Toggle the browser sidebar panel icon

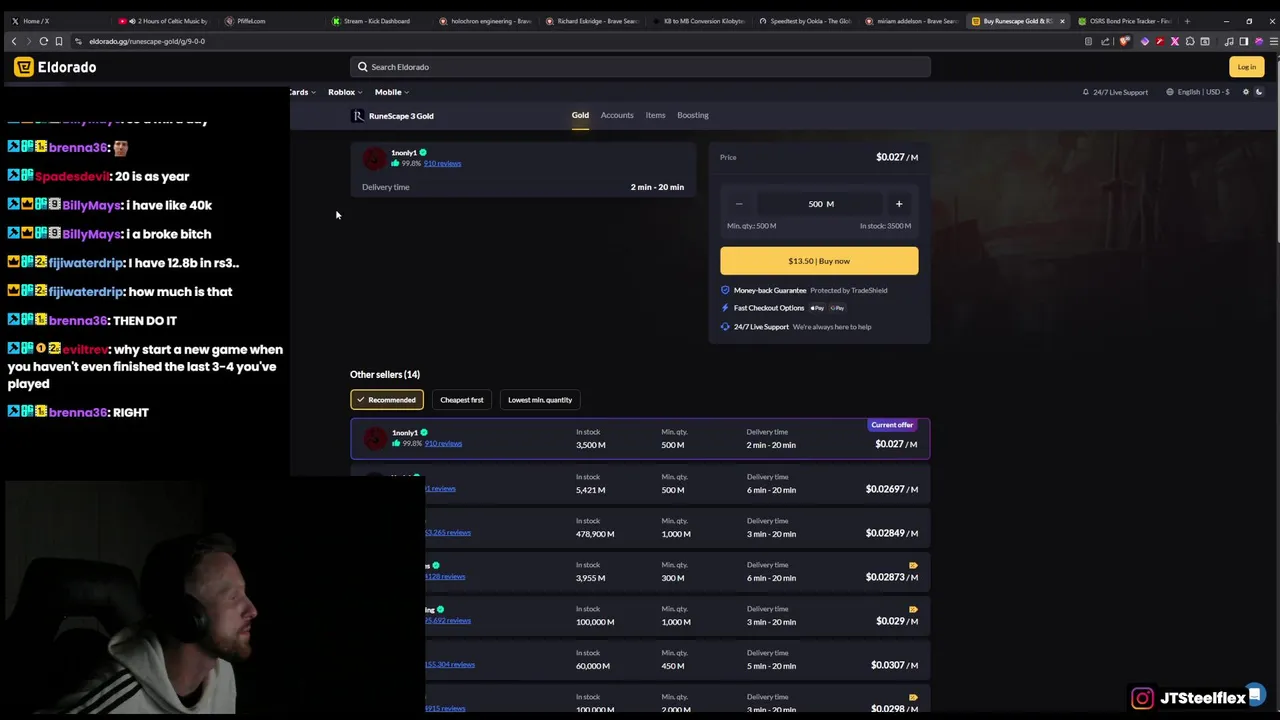click(1244, 41)
